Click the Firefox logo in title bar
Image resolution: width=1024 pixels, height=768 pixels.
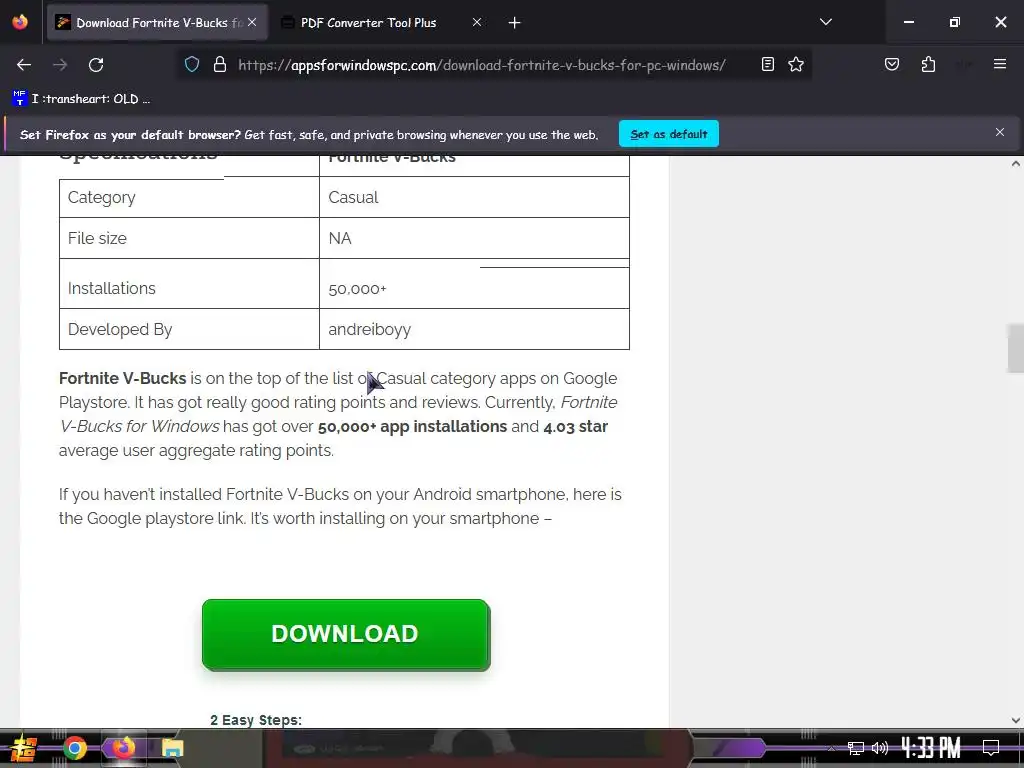point(20,22)
